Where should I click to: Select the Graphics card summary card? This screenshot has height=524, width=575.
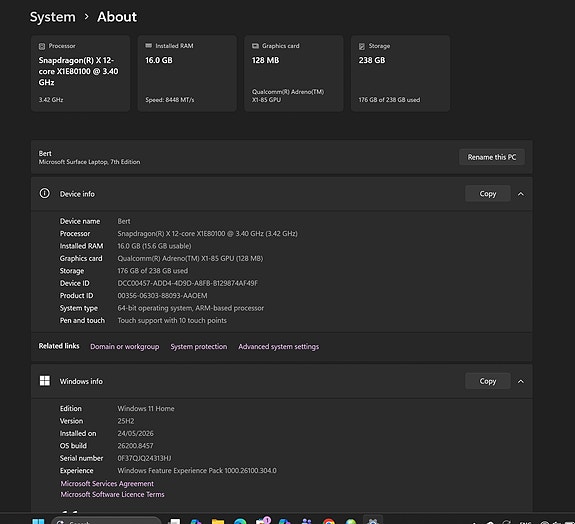(x=294, y=73)
